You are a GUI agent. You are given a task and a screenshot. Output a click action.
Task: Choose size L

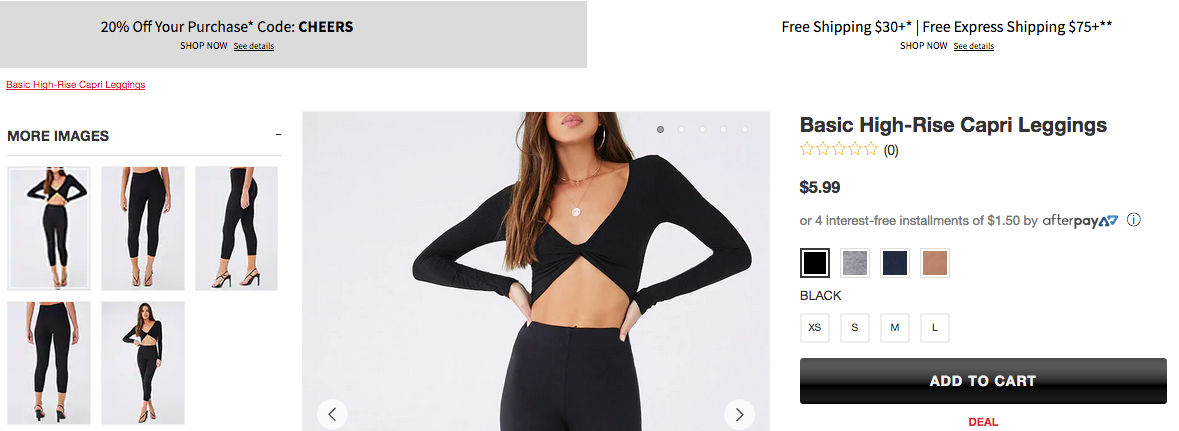[935, 328]
